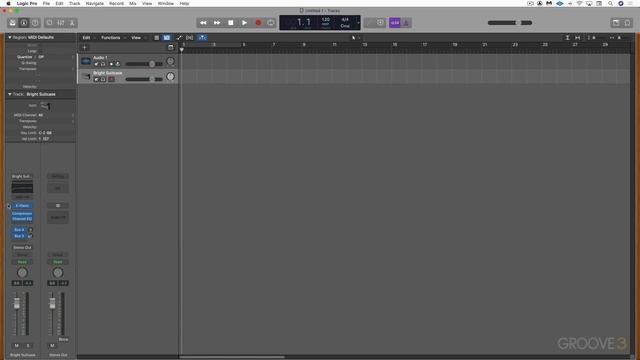Adjust the master volume slider in toolbar
The width and height of the screenshot is (640, 360).
510,23
